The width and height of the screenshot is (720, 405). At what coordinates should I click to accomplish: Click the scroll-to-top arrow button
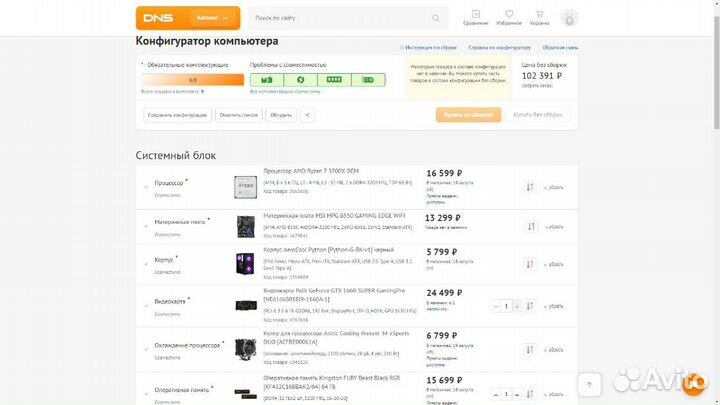coord(590,384)
